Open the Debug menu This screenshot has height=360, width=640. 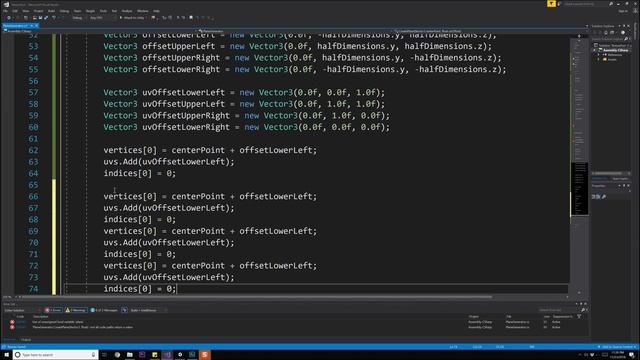tap(64, 11)
